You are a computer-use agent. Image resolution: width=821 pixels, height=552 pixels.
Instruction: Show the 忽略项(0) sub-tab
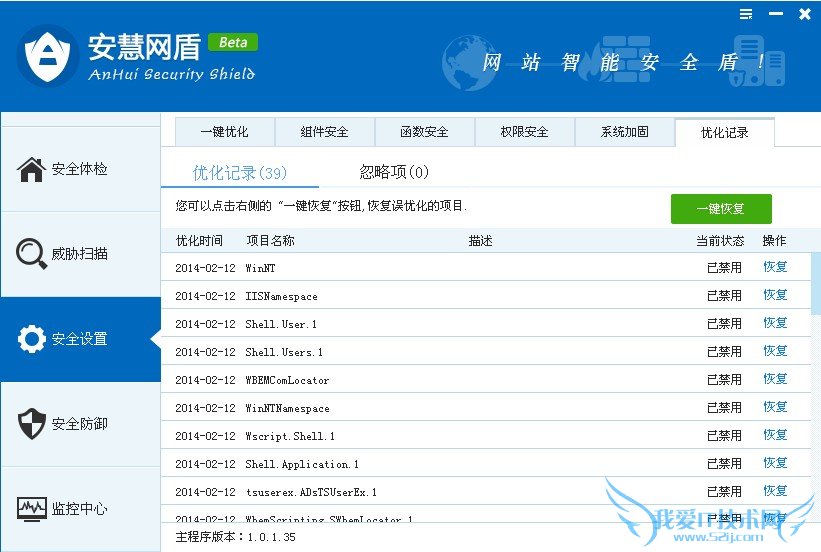(x=394, y=172)
